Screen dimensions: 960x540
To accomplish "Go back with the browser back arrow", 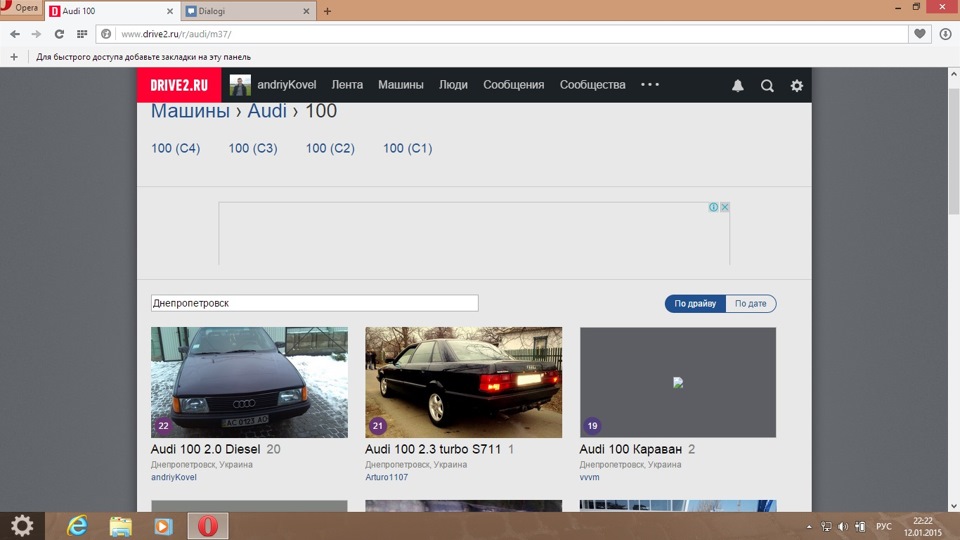I will (15, 34).
